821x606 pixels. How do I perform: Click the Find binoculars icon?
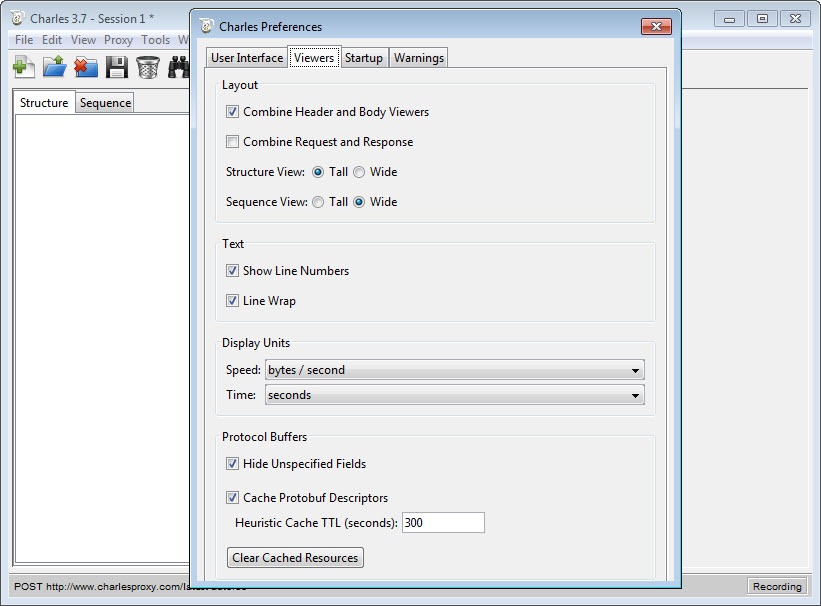[x=178, y=67]
